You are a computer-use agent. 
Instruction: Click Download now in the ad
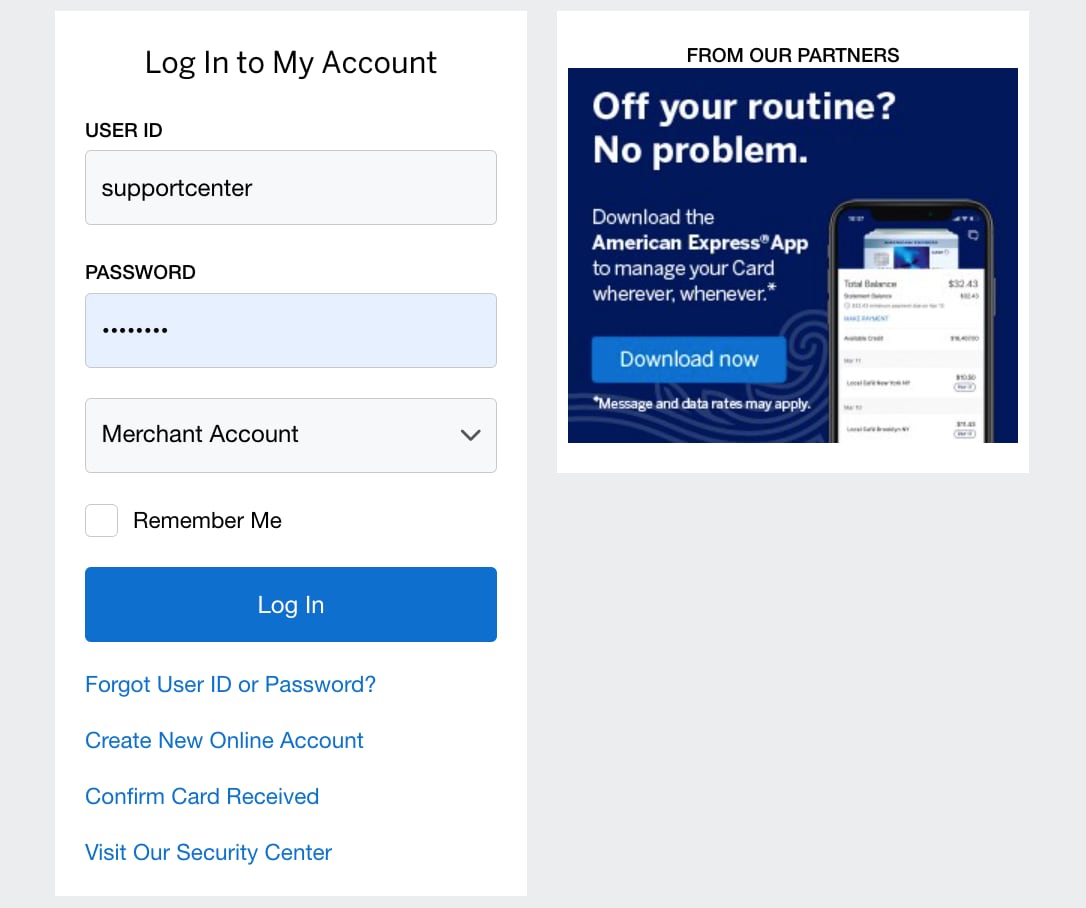click(689, 360)
